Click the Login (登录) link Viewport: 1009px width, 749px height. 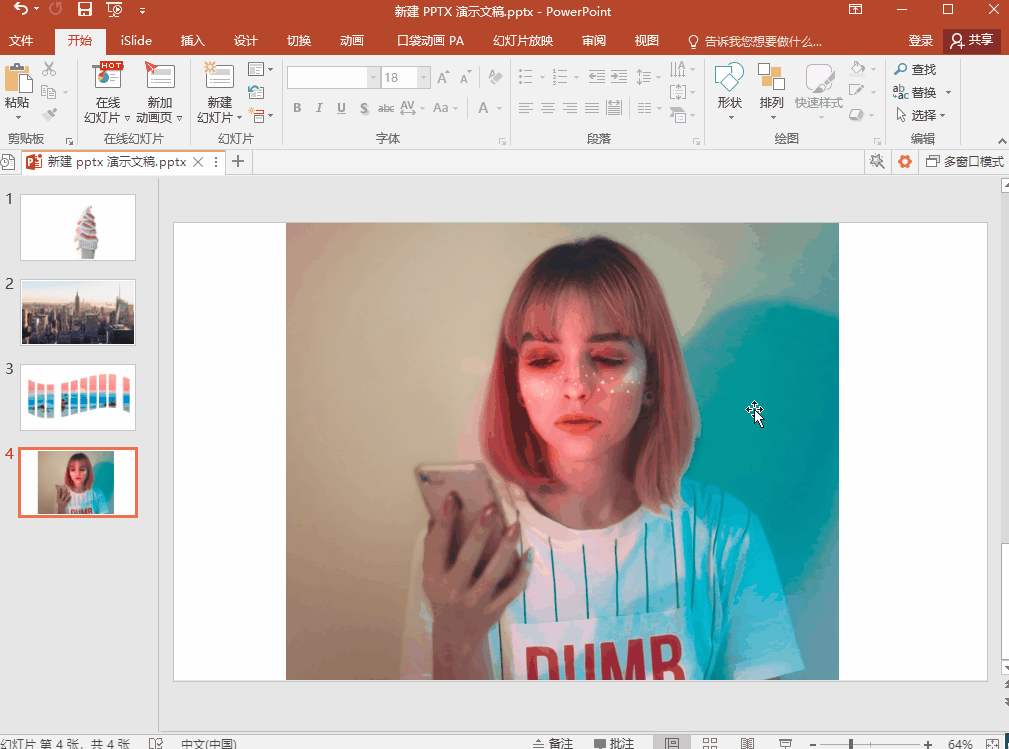[921, 41]
